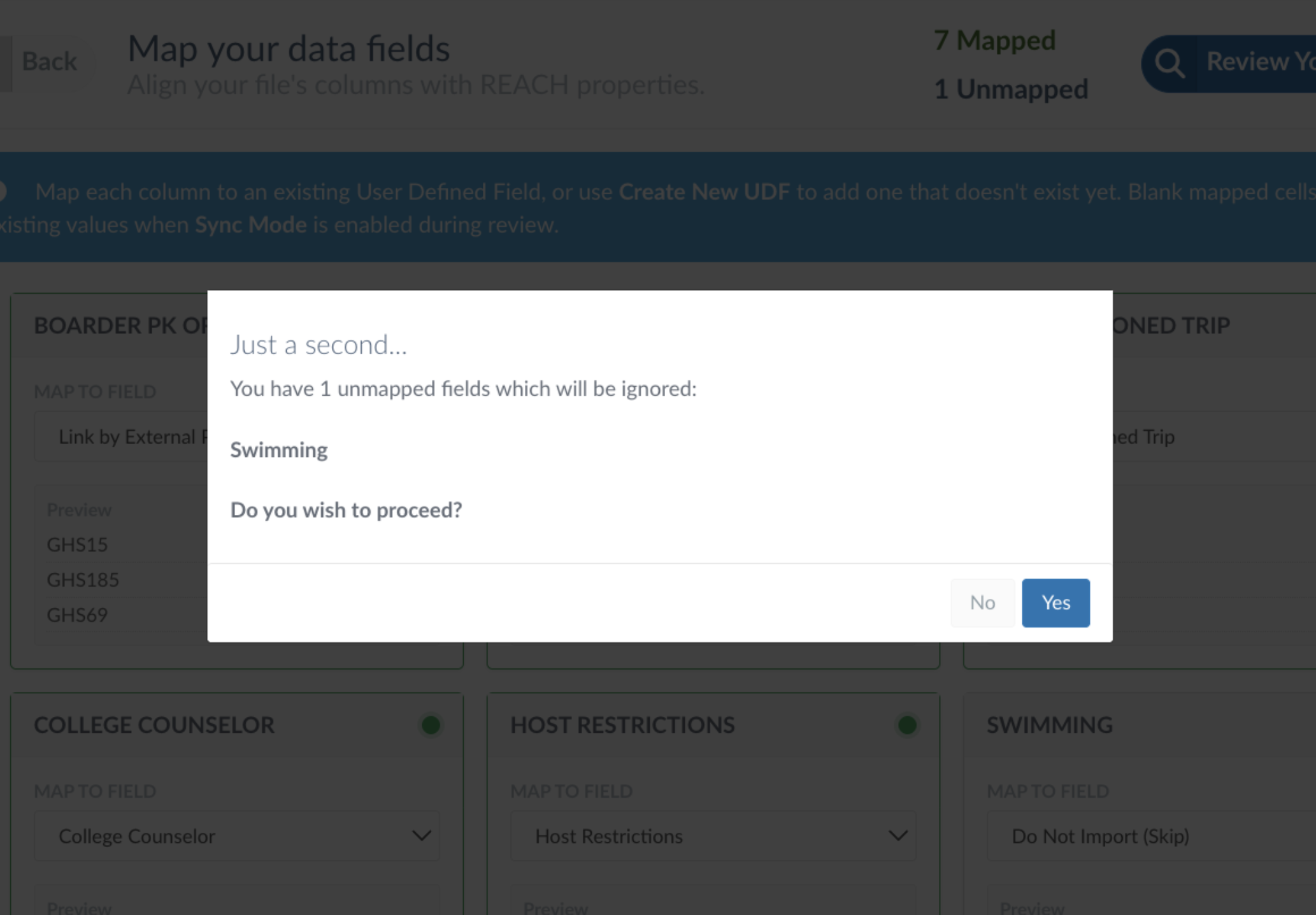
Task: Go Back to previous step
Action: [x=49, y=62]
